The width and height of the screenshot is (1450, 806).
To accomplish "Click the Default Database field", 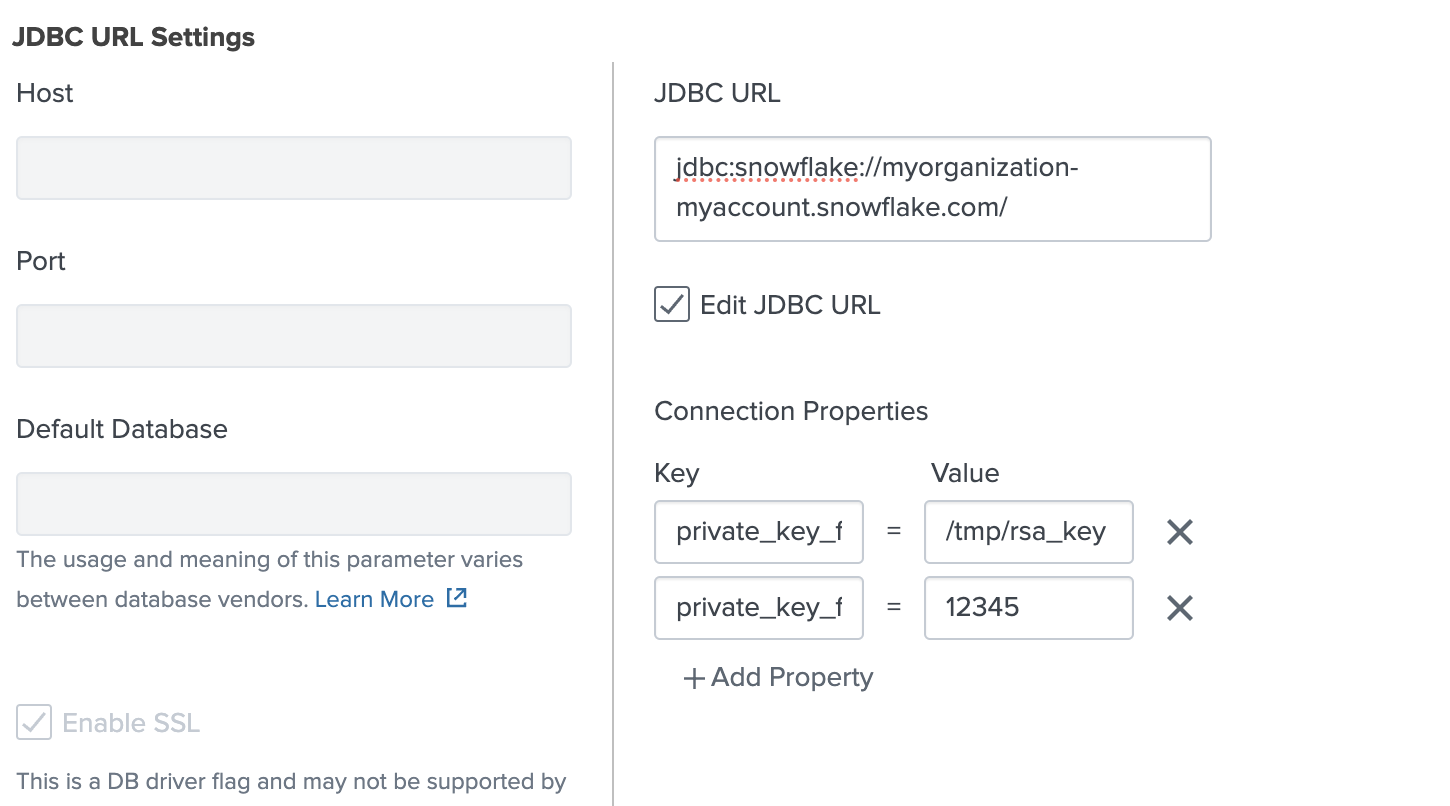I will click(x=293, y=503).
